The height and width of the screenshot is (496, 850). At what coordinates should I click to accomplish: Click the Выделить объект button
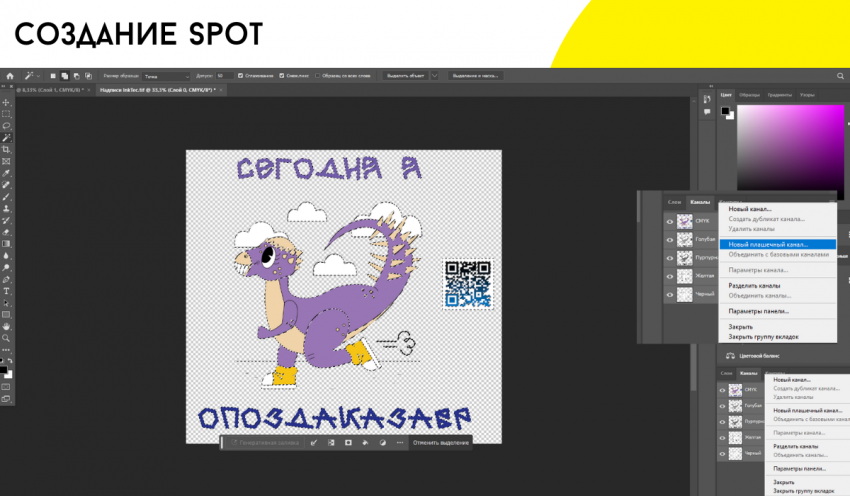(x=405, y=76)
